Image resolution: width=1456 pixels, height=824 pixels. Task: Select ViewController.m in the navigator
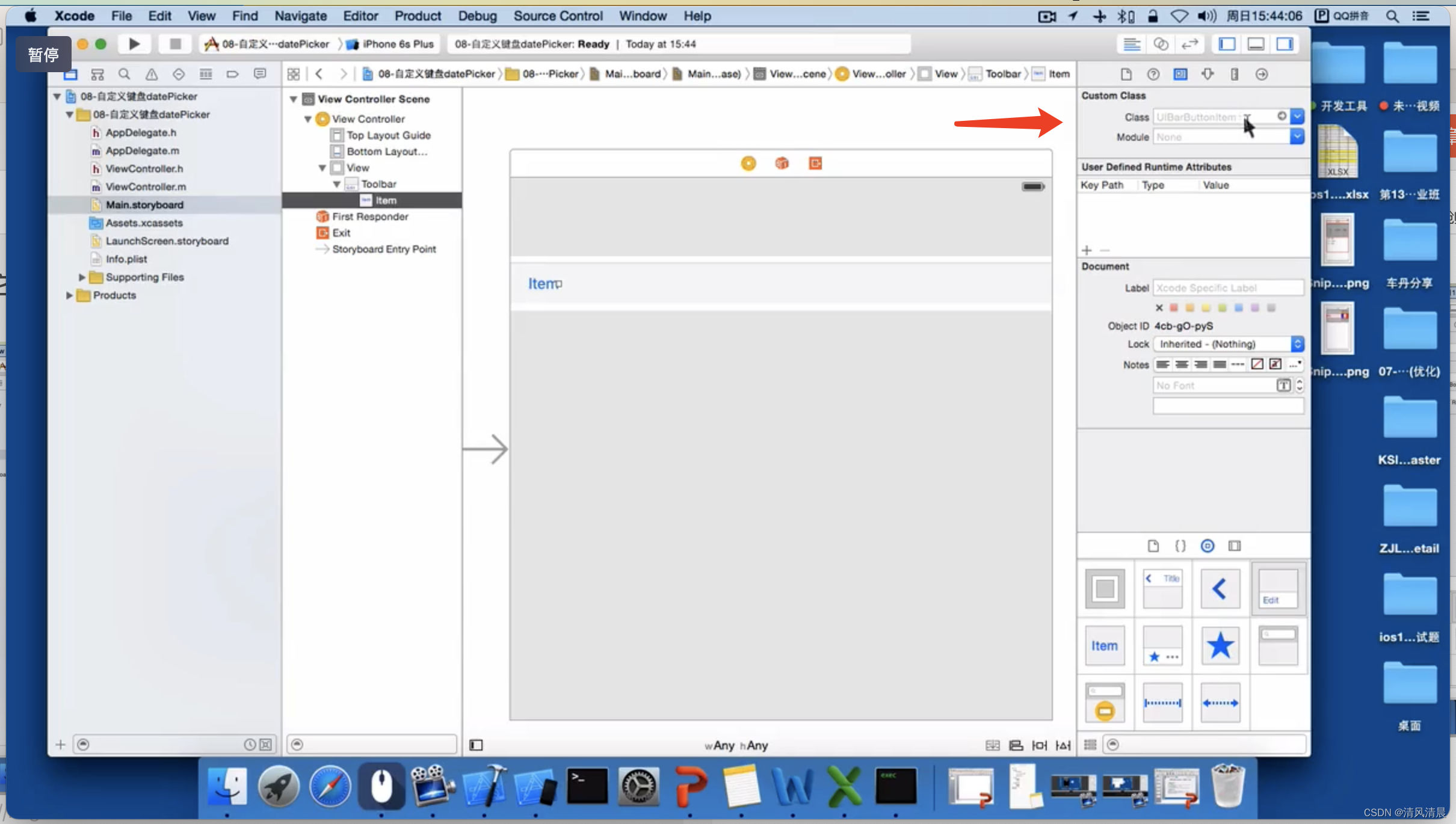coord(146,187)
